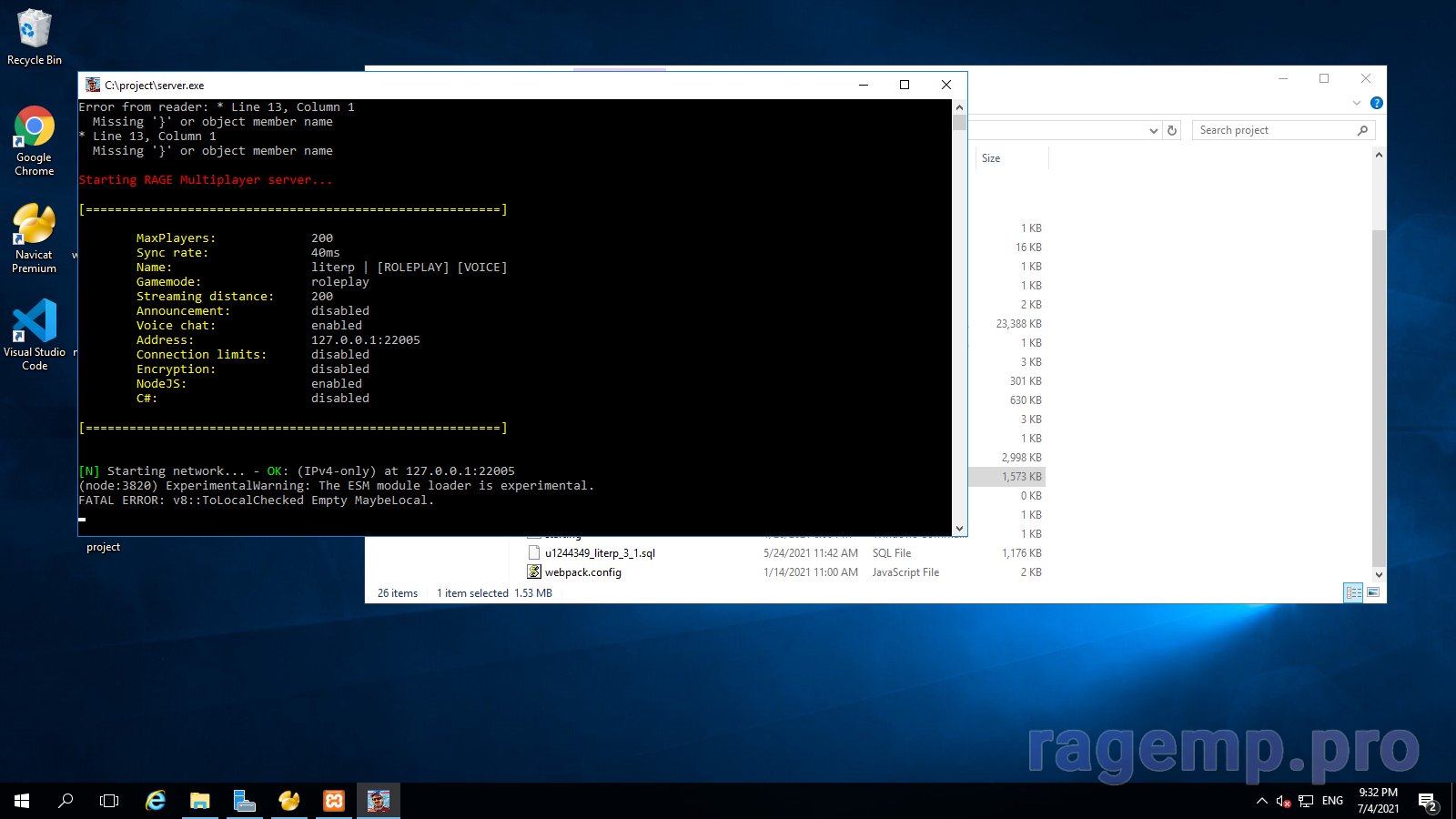Viewport: 1456px width, 819px height.
Task: Open the Action Center notifications icon
Action: tap(1428, 801)
